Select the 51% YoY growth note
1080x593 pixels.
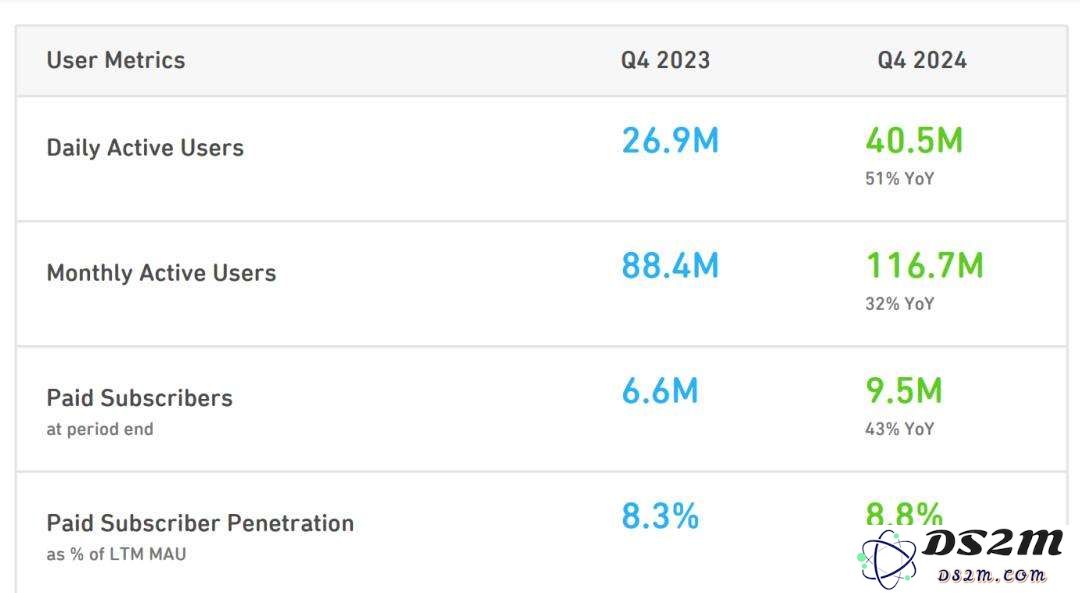pyautogui.click(x=900, y=179)
